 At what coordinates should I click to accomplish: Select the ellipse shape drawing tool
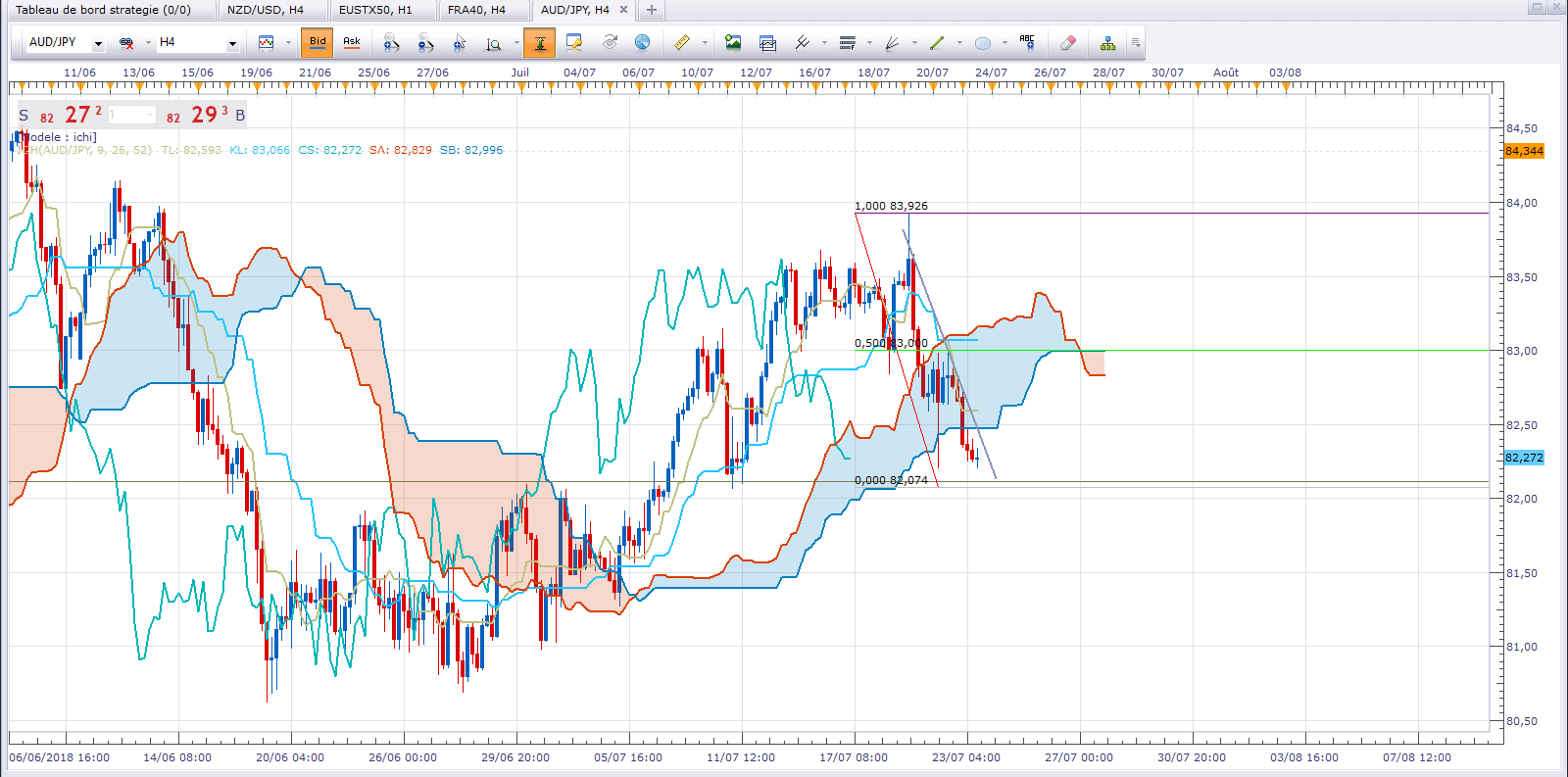[x=983, y=42]
